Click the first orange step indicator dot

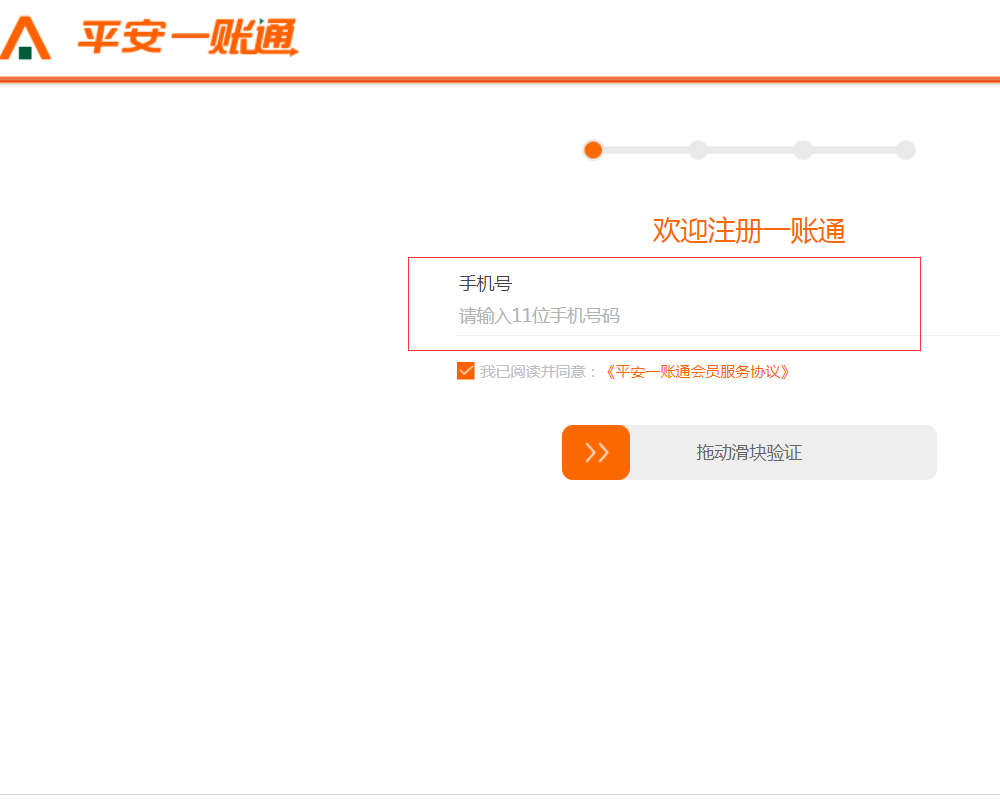point(593,150)
